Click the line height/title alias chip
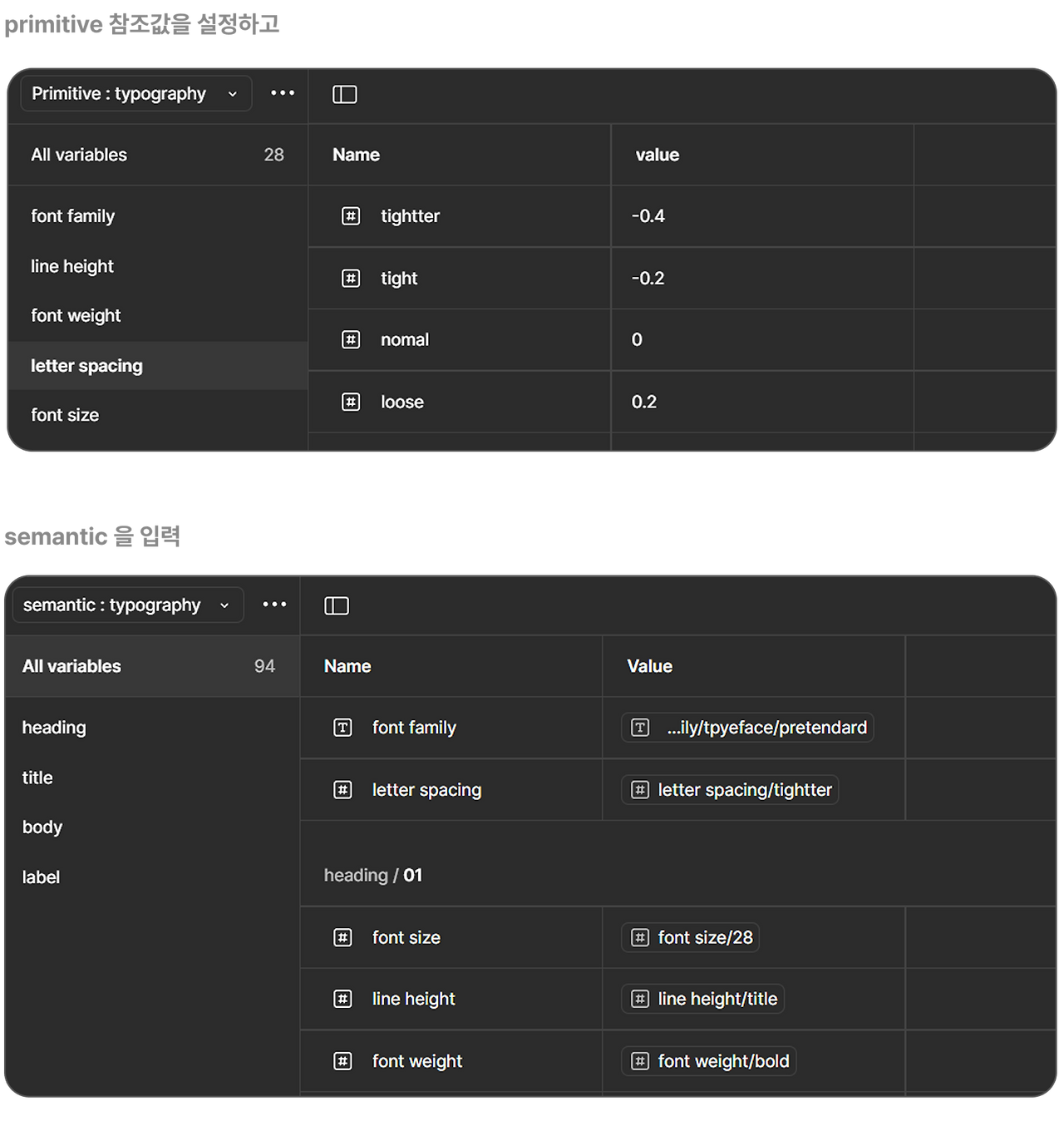The image size is (1064, 1121). click(702, 999)
